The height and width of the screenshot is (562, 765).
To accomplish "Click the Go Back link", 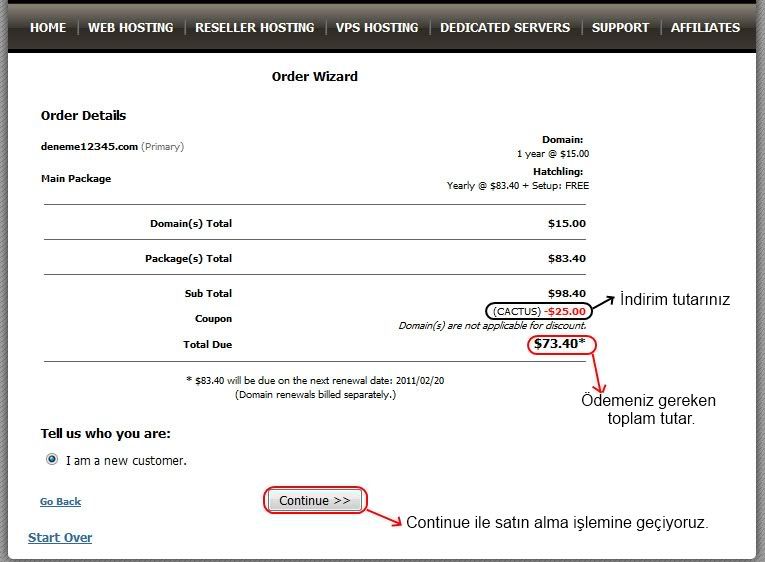I will (x=60, y=501).
